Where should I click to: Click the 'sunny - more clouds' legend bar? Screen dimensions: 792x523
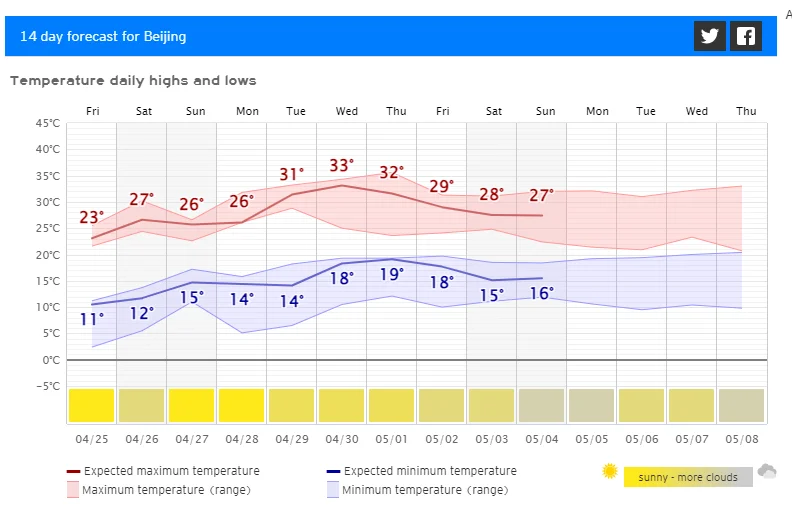click(x=688, y=477)
